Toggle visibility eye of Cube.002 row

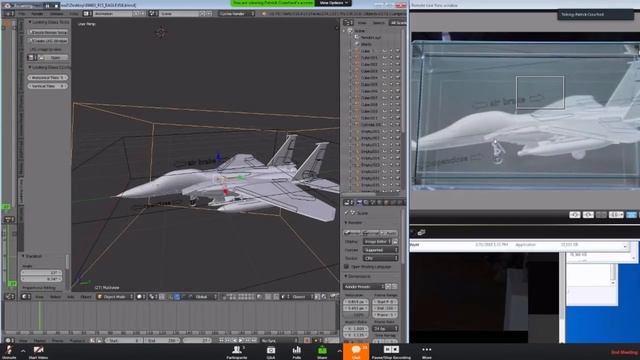[384, 64]
